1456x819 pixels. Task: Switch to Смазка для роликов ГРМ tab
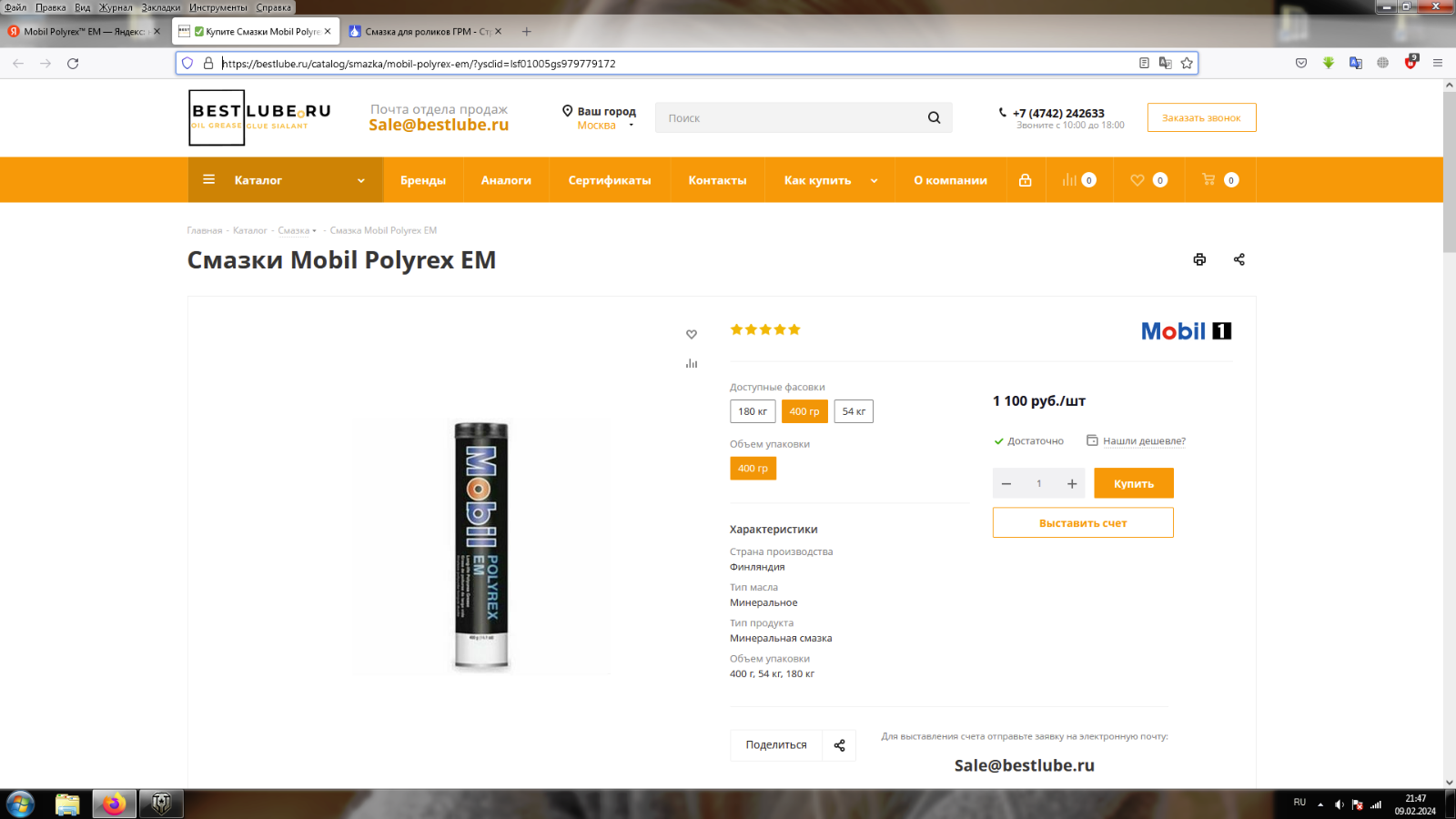coord(423,31)
